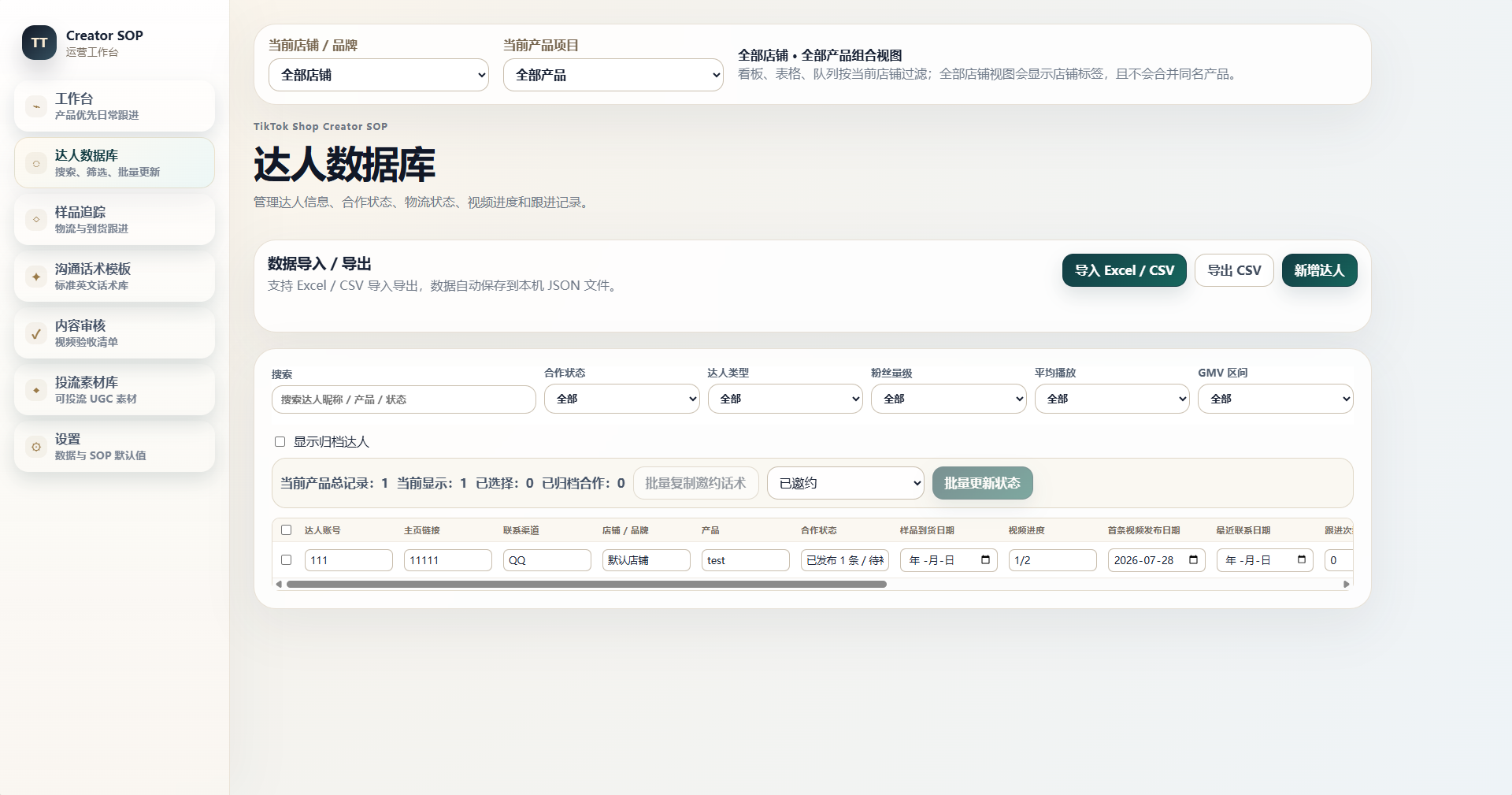Open calendar picker for 样品到货日期
The image size is (1512, 795).
click(985, 560)
